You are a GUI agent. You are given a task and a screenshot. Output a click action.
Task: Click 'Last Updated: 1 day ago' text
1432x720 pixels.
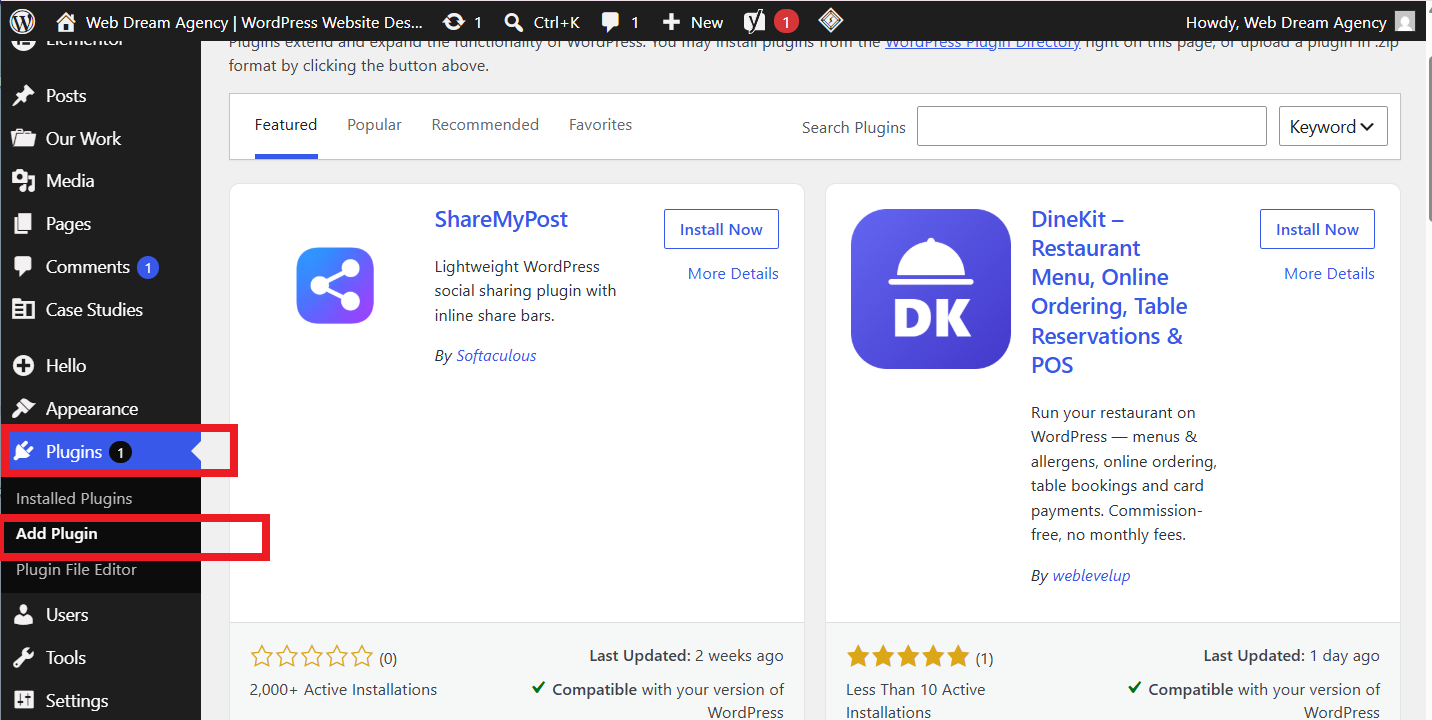[1291, 656]
